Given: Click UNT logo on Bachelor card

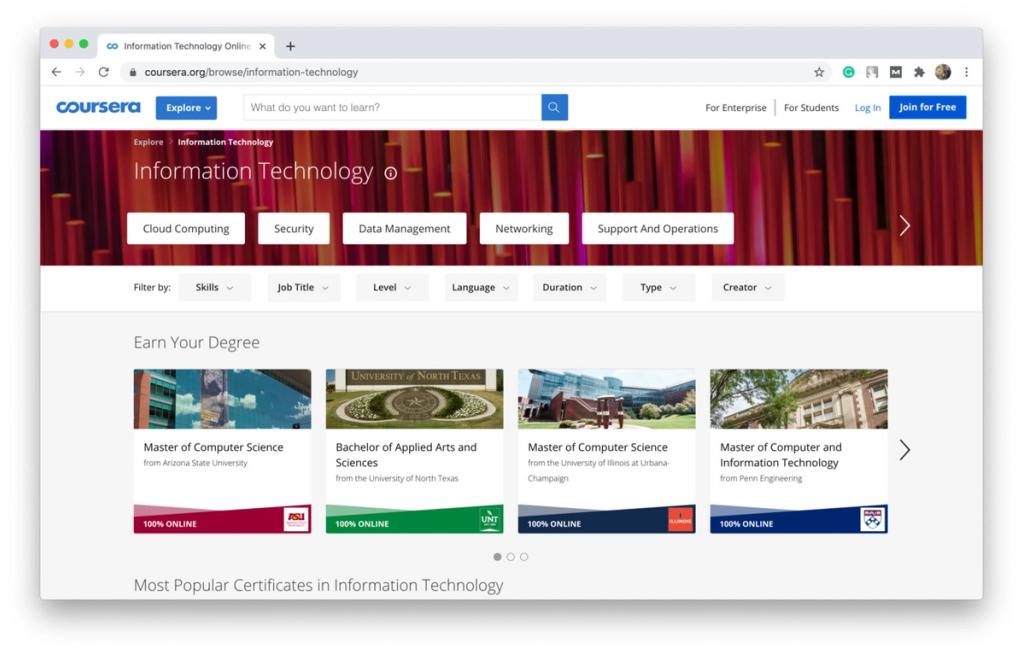Looking at the screenshot, I should click(489, 519).
